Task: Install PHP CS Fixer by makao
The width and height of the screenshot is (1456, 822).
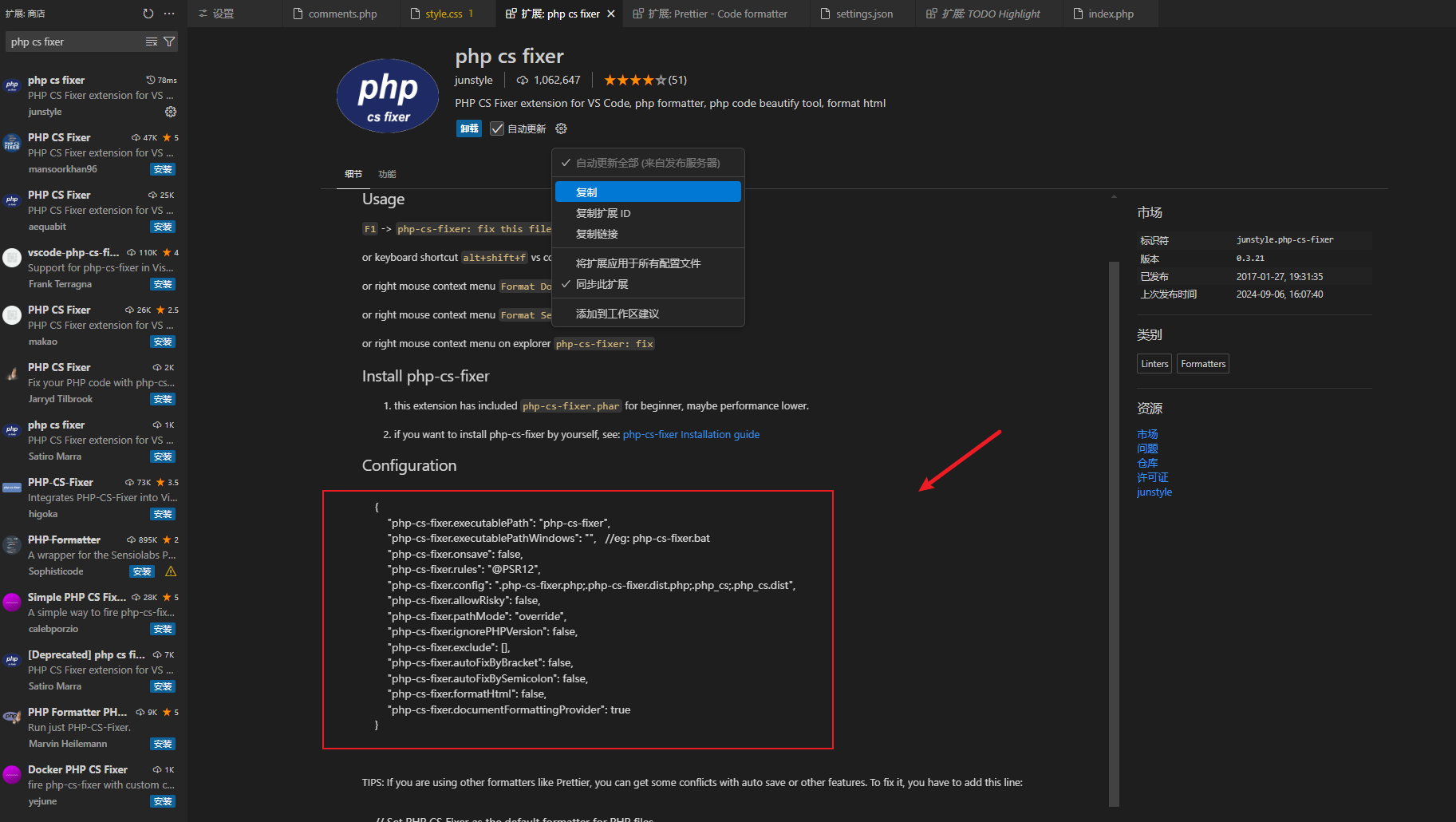Action: coord(163,342)
